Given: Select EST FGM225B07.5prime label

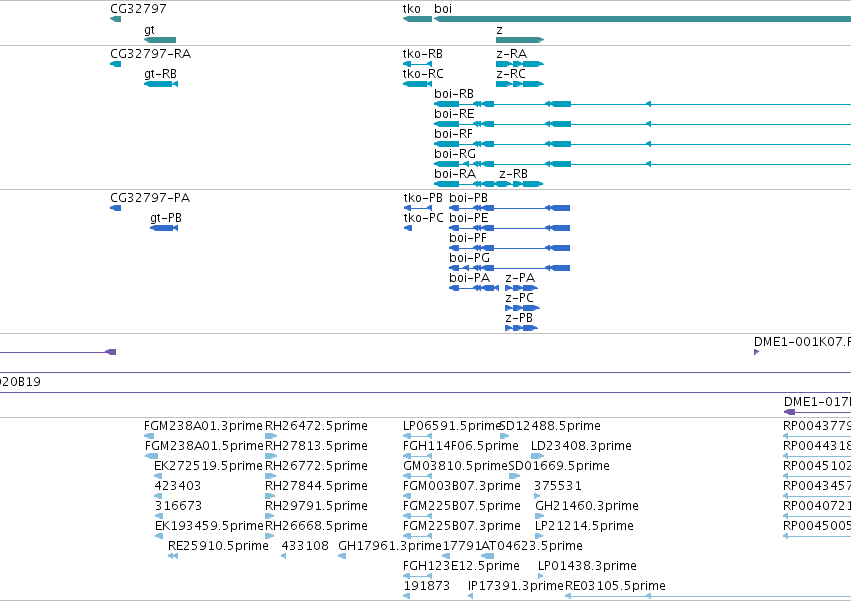Looking at the screenshot, I should click(x=462, y=506).
